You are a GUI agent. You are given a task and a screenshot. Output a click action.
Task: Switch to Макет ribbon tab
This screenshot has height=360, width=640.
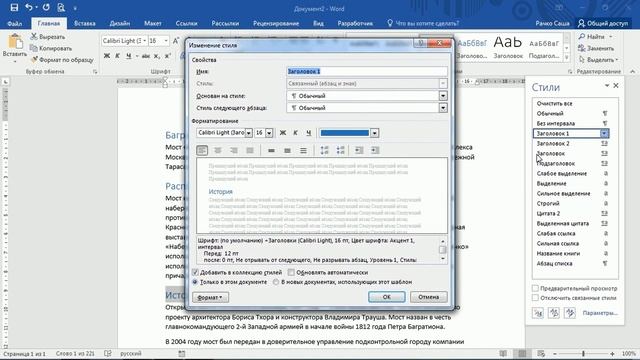pos(153,23)
